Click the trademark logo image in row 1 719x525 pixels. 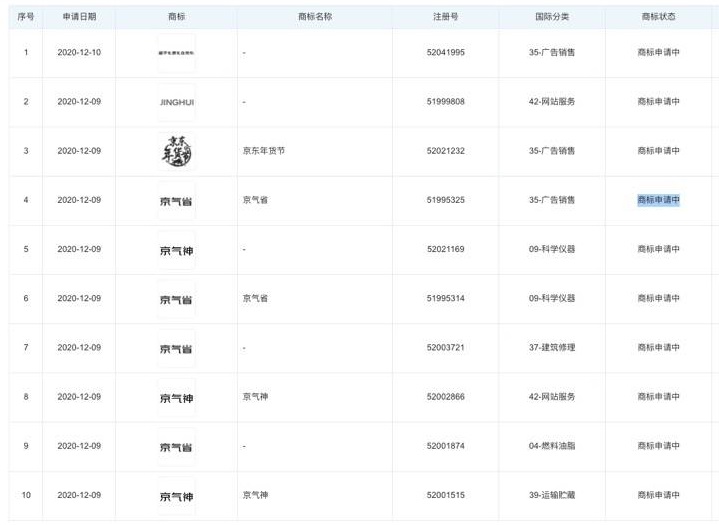pos(176,52)
